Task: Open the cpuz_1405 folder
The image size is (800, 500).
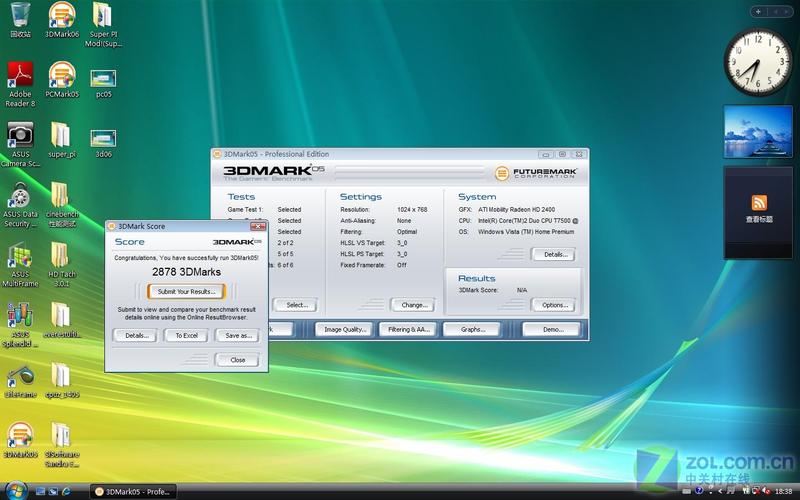Action: click(x=62, y=381)
